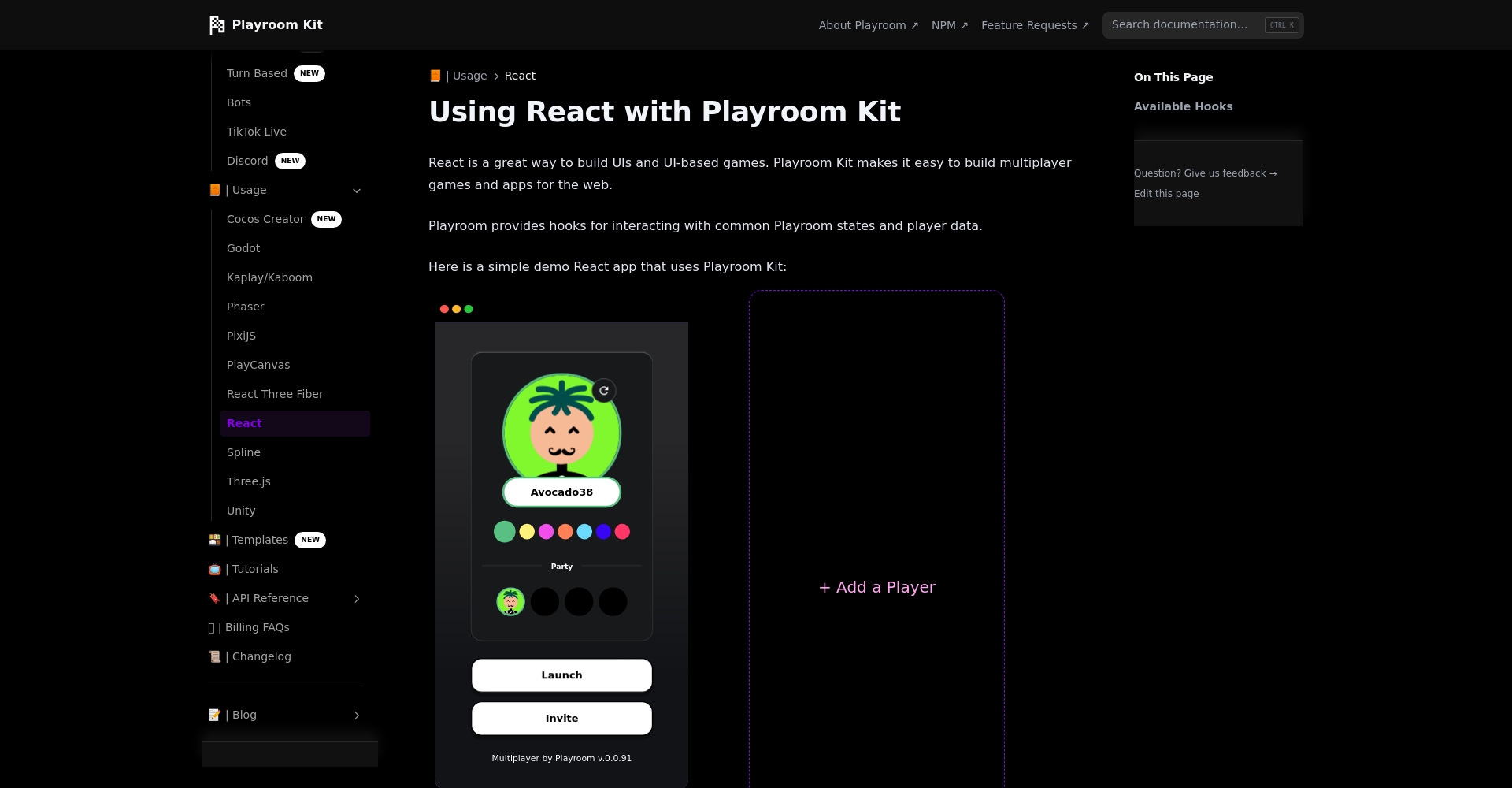
Task: Click Add a Player in the demo
Action: click(x=876, y=586)
